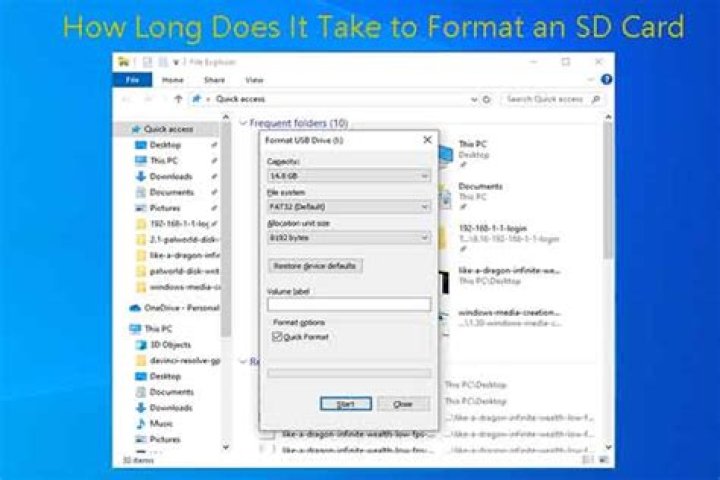Click the Up arrow navigation icon
This screenshot has width=720, height=480.
(x=178, y=100)
